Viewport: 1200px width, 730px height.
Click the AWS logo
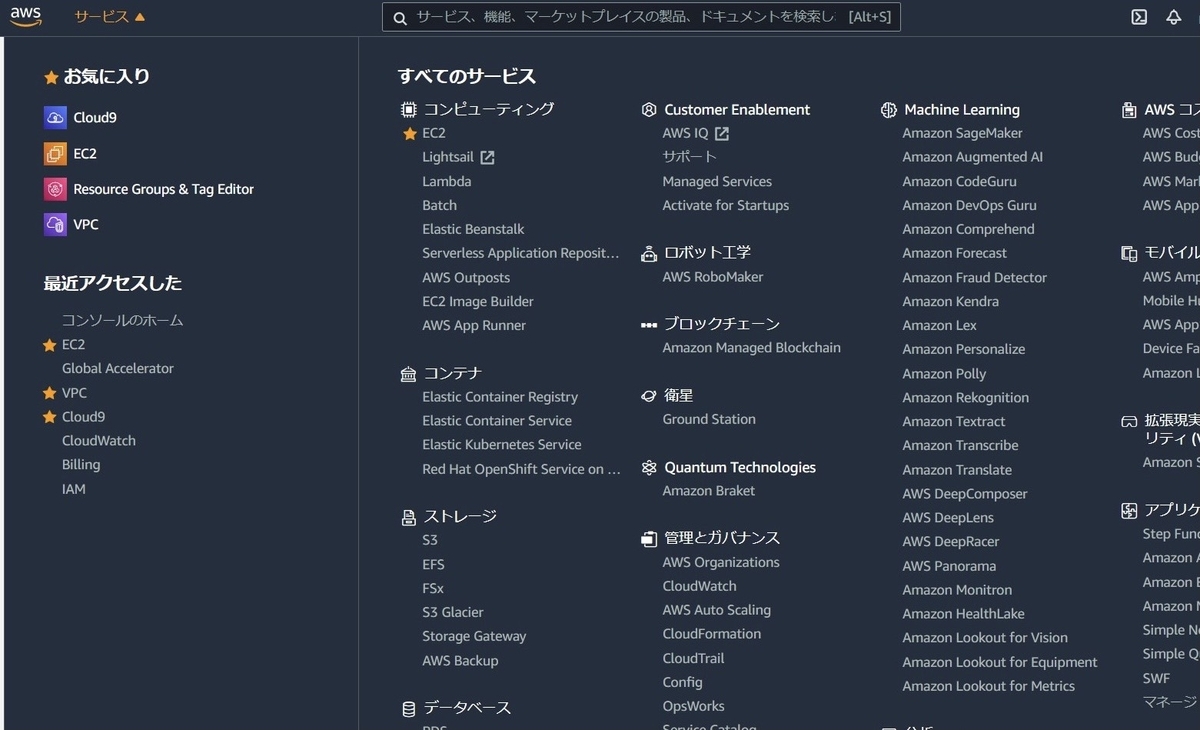point(26,17)
